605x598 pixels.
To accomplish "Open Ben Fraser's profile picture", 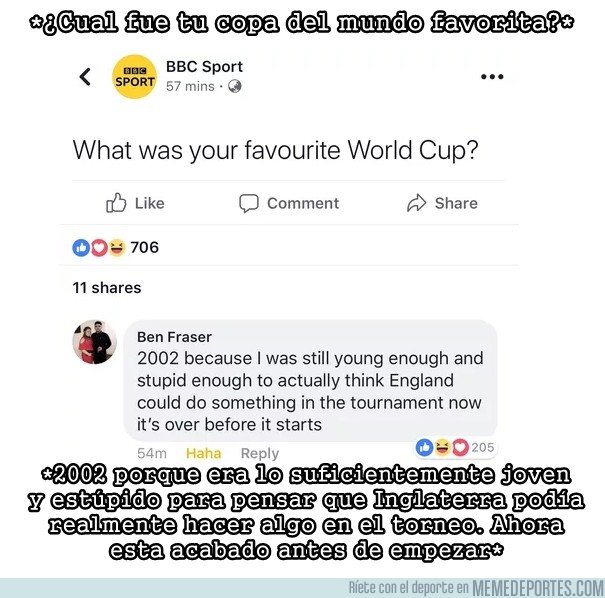I will coord(95,342).
